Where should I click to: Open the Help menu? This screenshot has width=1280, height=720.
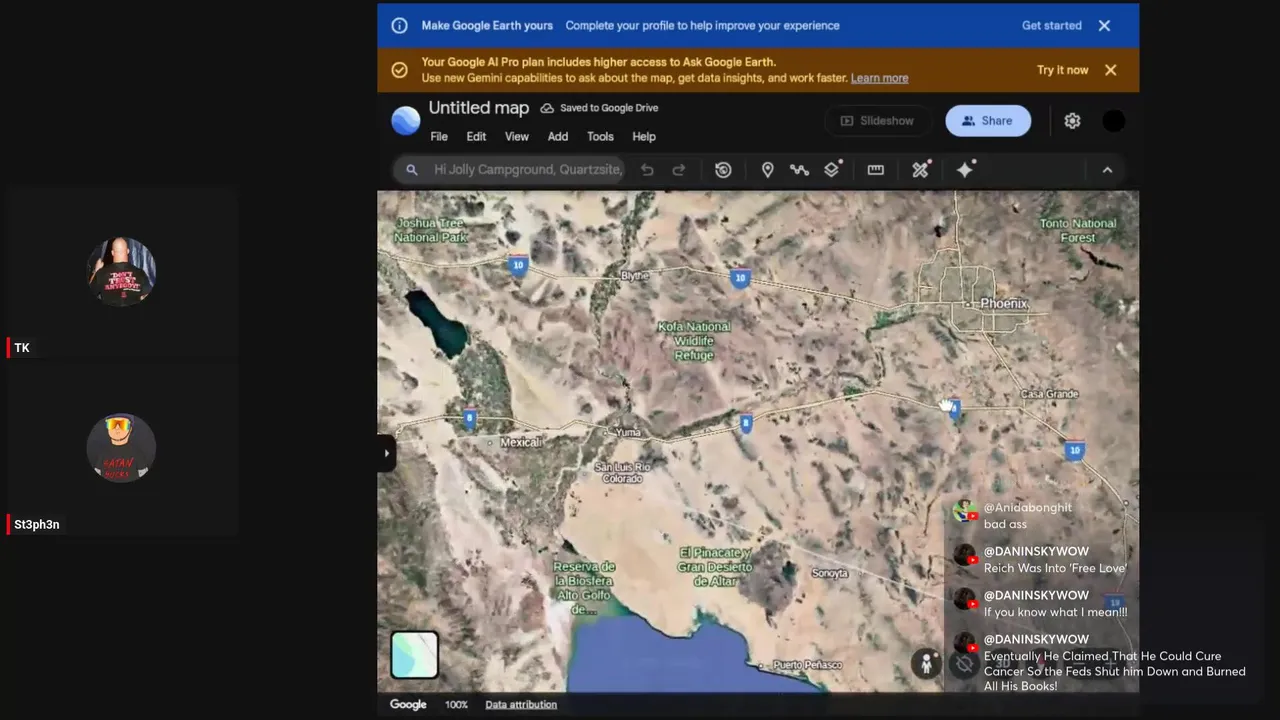point(644,137)
